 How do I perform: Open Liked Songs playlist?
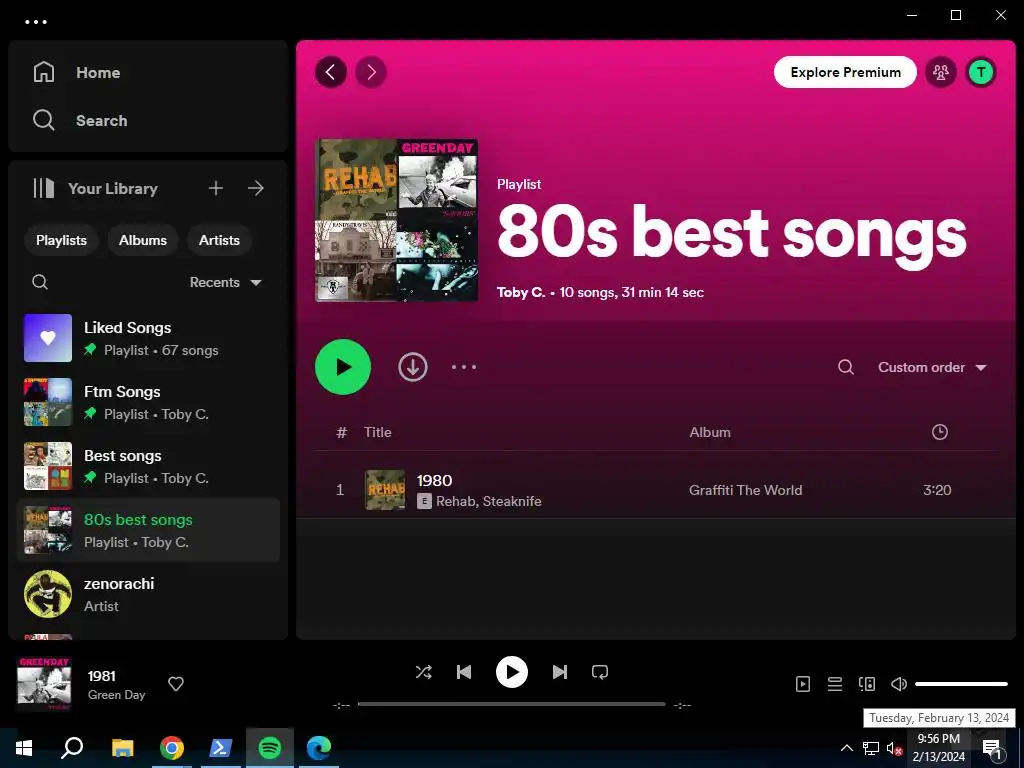(x=148, y=338)
